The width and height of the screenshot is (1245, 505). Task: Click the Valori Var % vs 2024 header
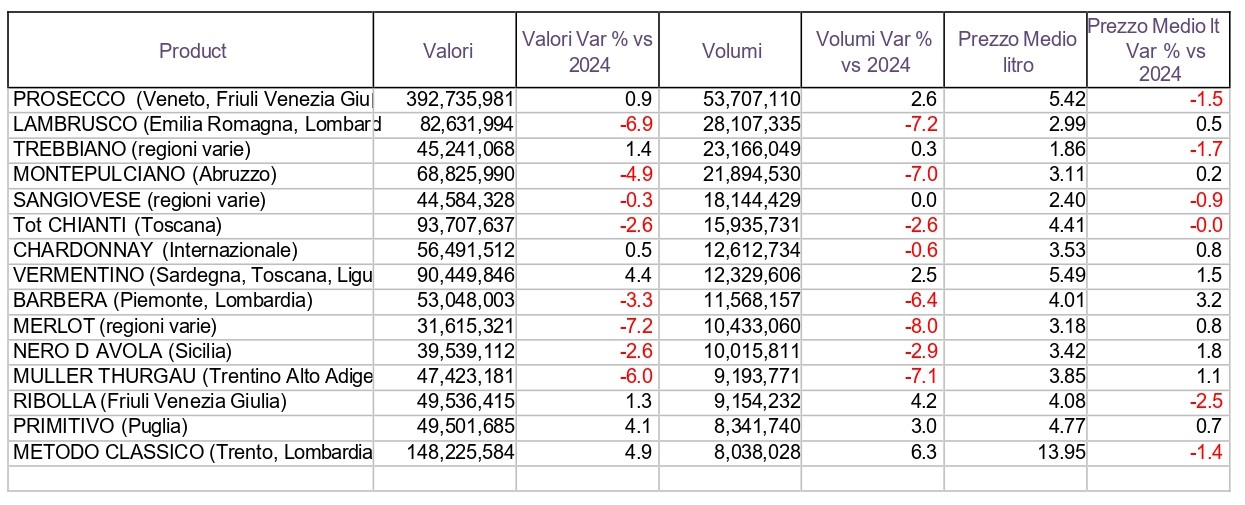click(x=588, y=51)
